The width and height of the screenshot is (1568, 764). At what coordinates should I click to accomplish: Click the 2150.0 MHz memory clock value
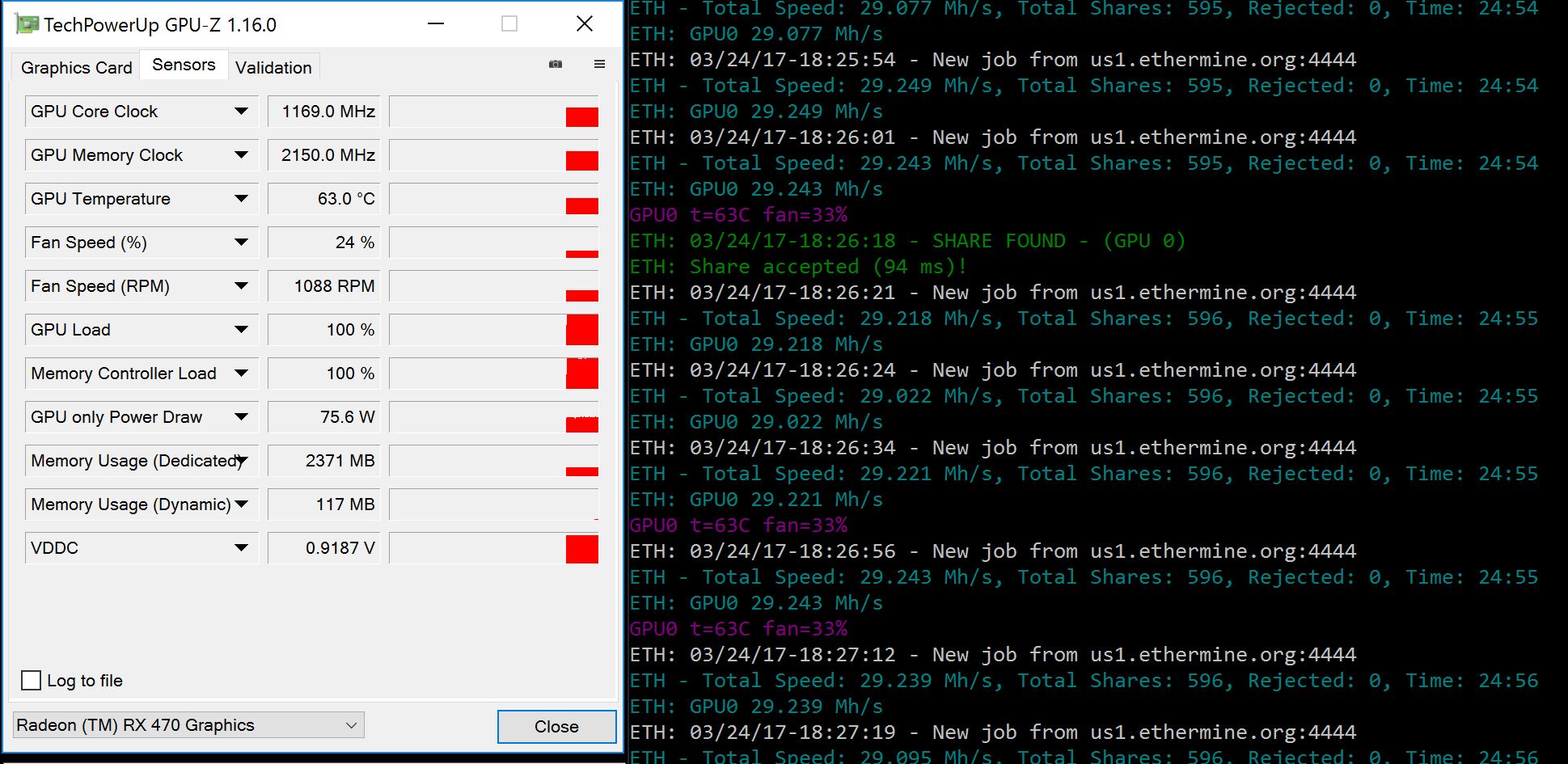324,155
